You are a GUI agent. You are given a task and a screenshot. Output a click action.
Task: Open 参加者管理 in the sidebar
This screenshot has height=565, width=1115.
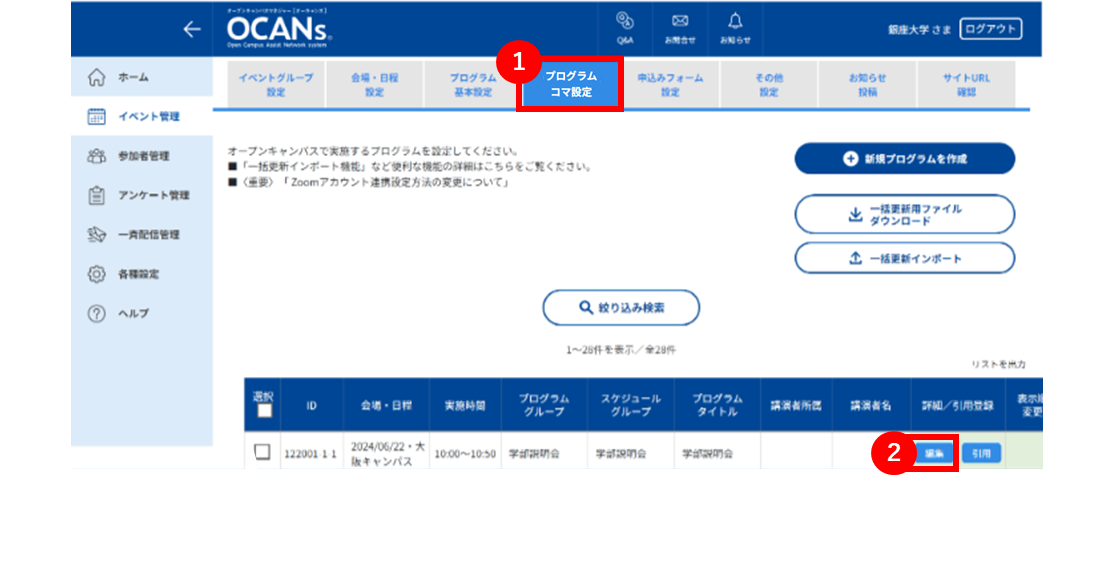pyautogui.click(x=142, y=156)
